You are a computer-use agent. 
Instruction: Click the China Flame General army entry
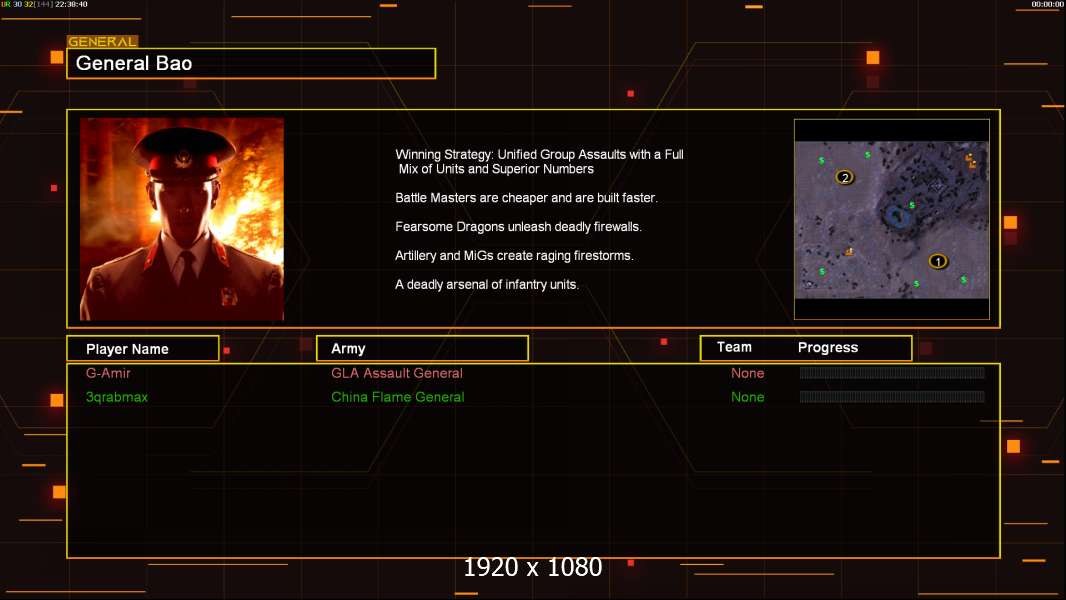tap(398, 397)
